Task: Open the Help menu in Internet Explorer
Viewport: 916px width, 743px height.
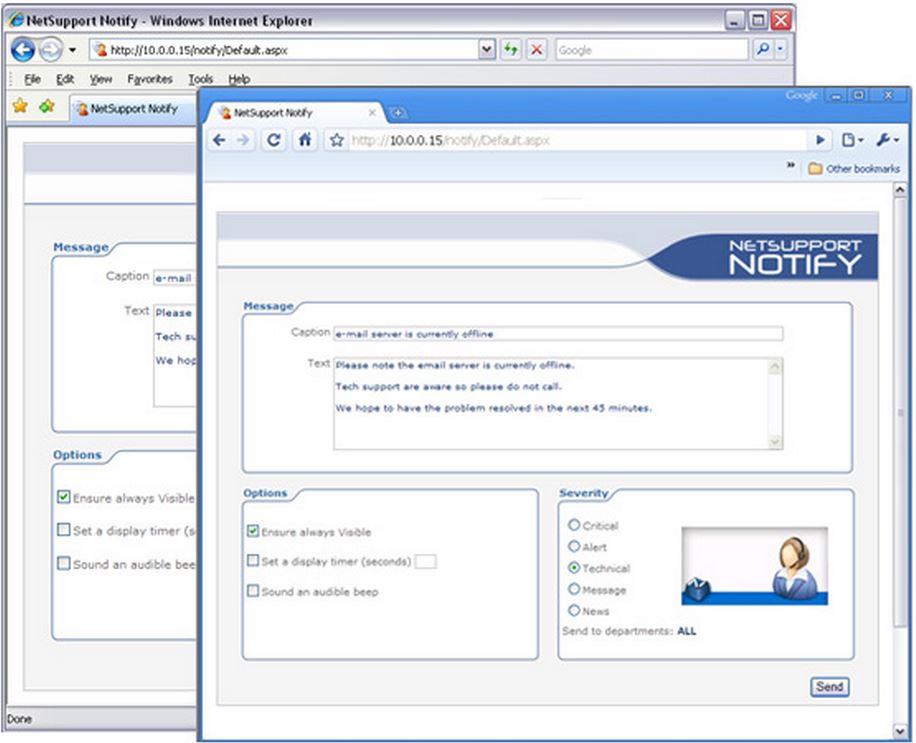Action: (x=239, y=79)
